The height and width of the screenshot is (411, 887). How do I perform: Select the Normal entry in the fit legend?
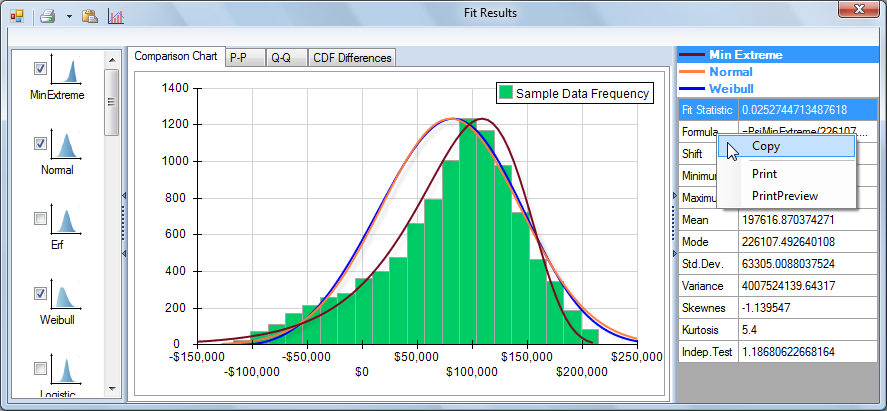(730, 72)
